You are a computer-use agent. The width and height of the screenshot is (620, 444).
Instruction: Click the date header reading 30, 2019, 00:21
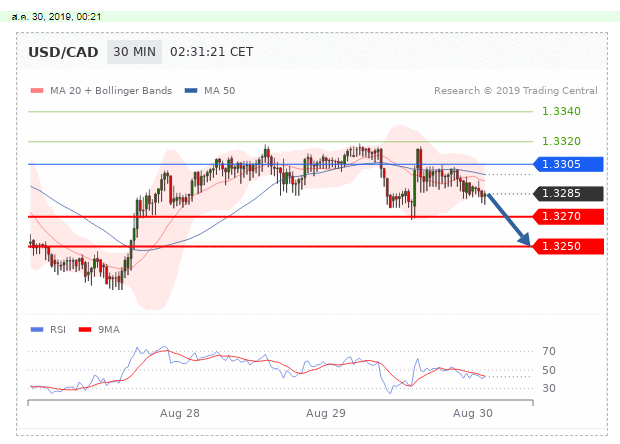pyautogui.click(x=57, y=17)
